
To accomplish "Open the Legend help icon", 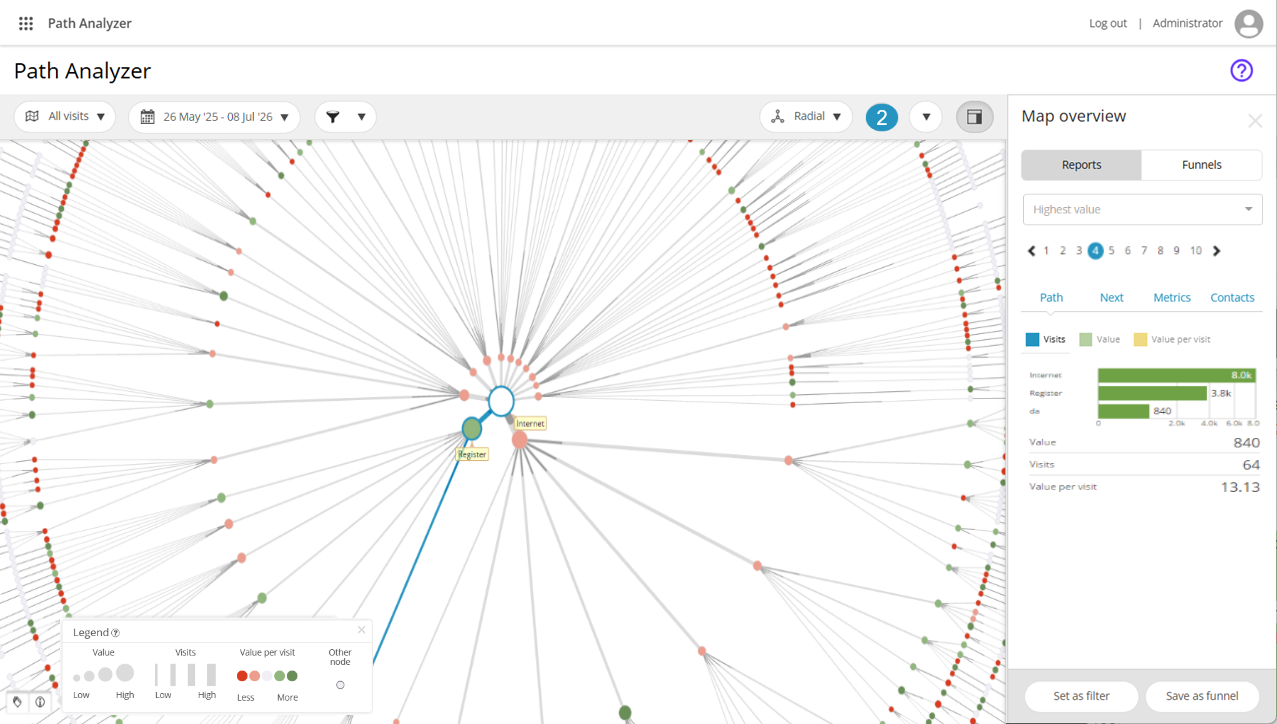I will tap(115, 633).
